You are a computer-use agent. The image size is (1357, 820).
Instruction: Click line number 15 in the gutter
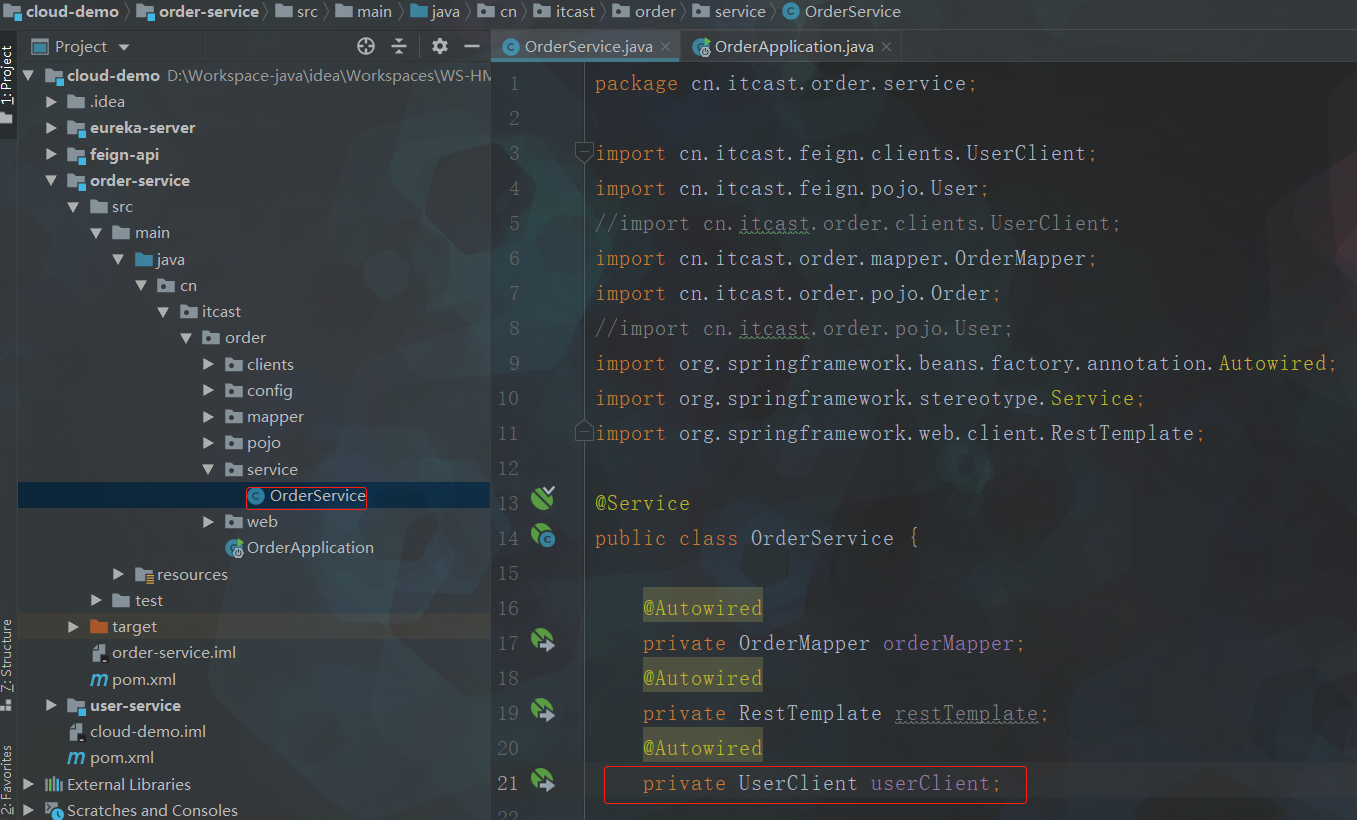[x=508, y=573]
